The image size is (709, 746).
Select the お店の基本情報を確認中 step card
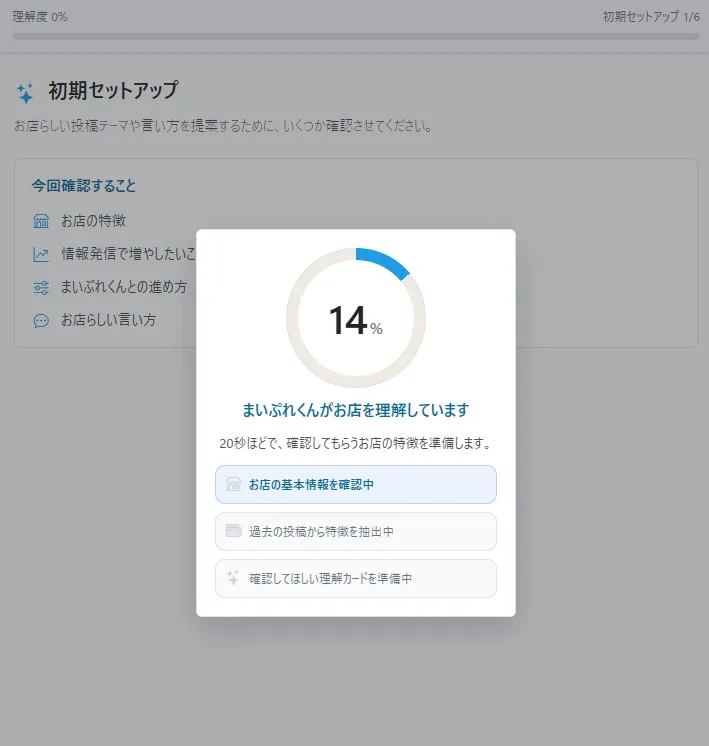click(356, 484)
